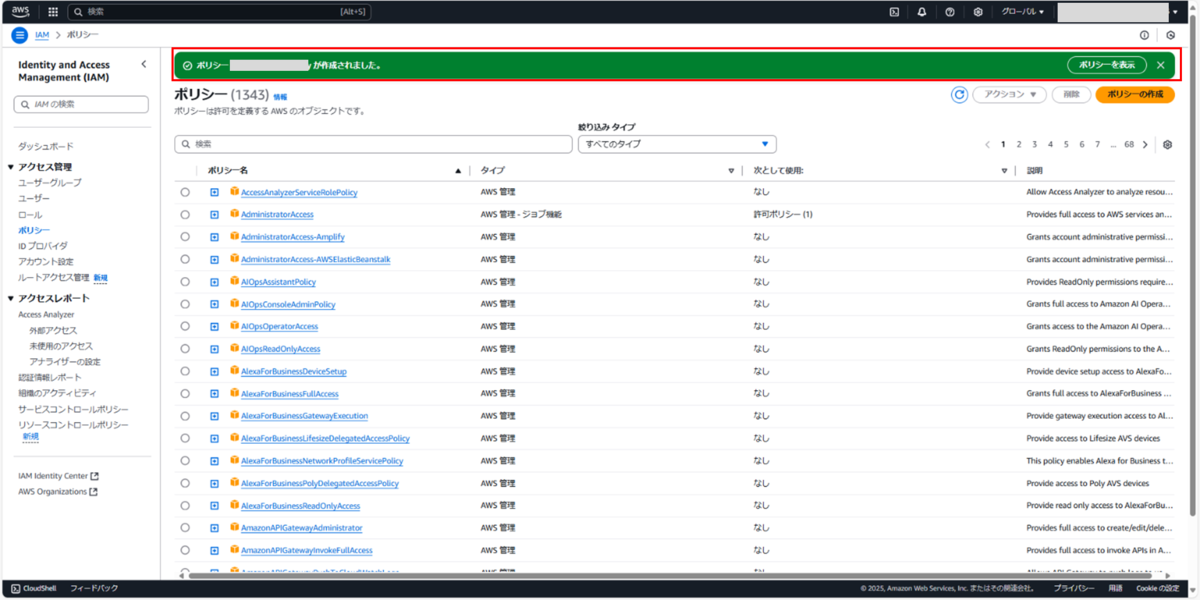Expand AdministratorAccess-Amplify row details
Screen dimensions: 1200x600
click(x=214, y=237)
